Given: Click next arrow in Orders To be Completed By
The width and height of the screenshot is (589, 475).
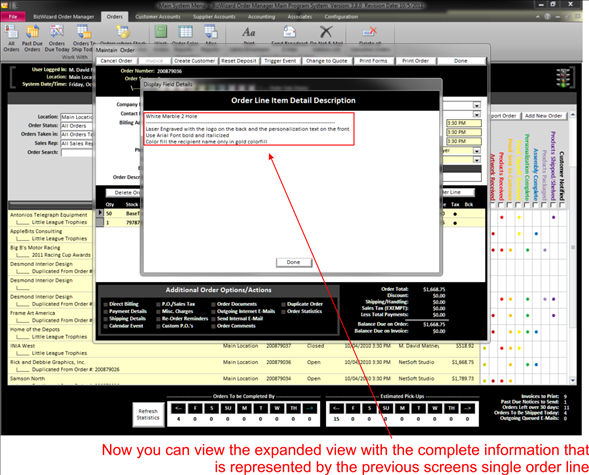Looking at the screenshot, I should [310, 409].
